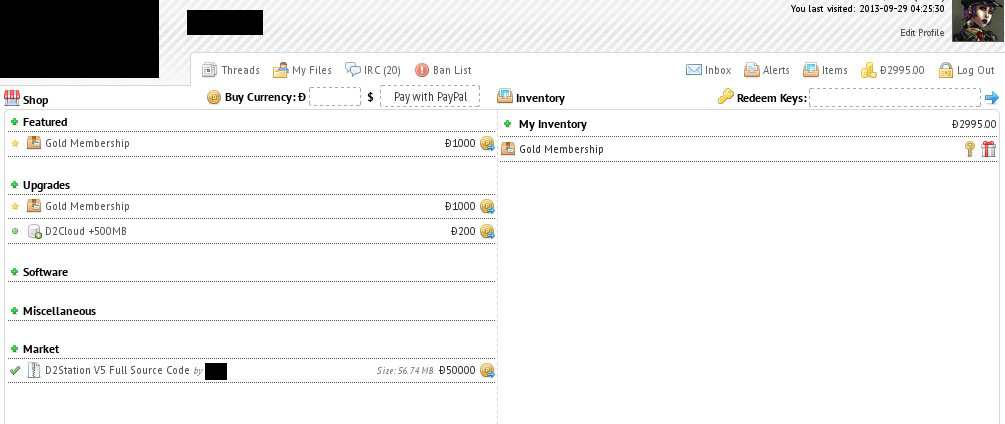Viewport: 1005px width, 424px height.
Task: Click the star icon in Upgrades row
Action: pyautogui.click(x=15, y=206)
